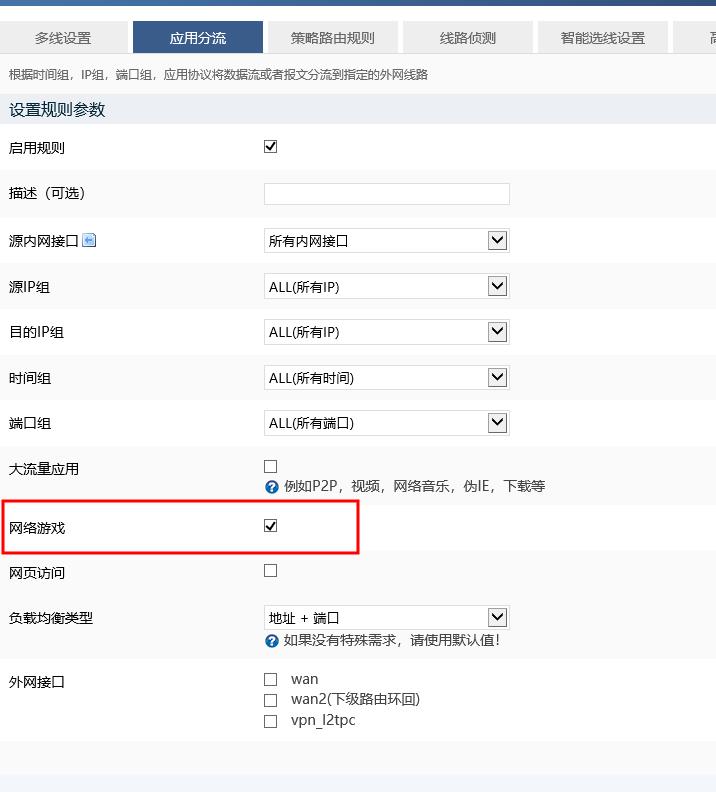Toggle the 网络游戏 checkbox
The image size is (716, 792).
point(270,526)
